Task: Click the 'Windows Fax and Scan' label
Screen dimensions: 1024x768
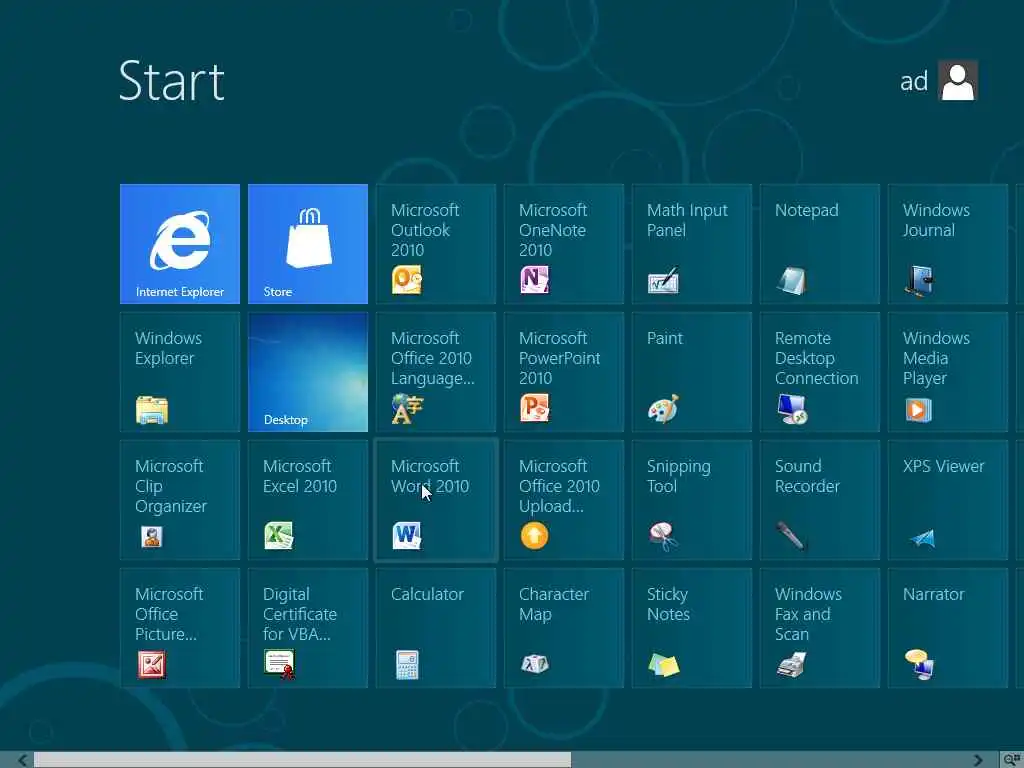Action: (808, 614)
